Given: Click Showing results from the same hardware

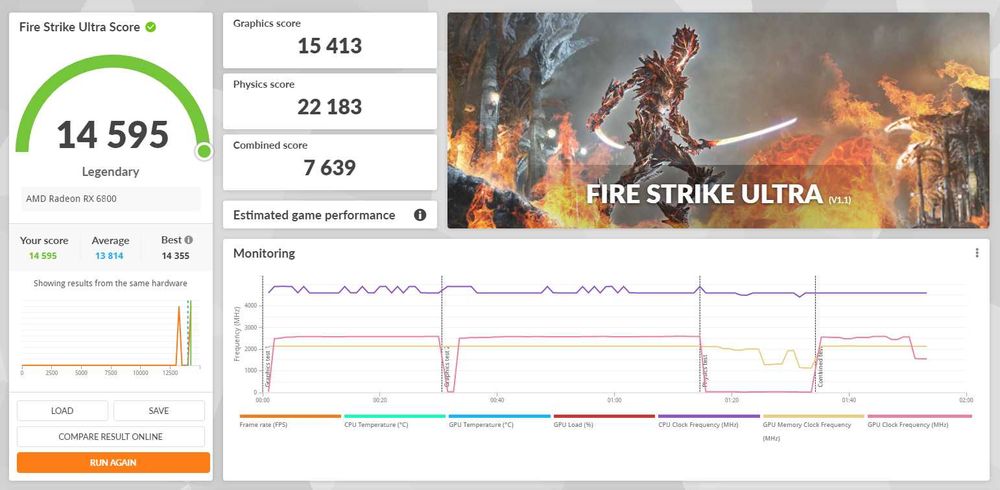Looking at the screenshot, I should click(x=110, y=283).
